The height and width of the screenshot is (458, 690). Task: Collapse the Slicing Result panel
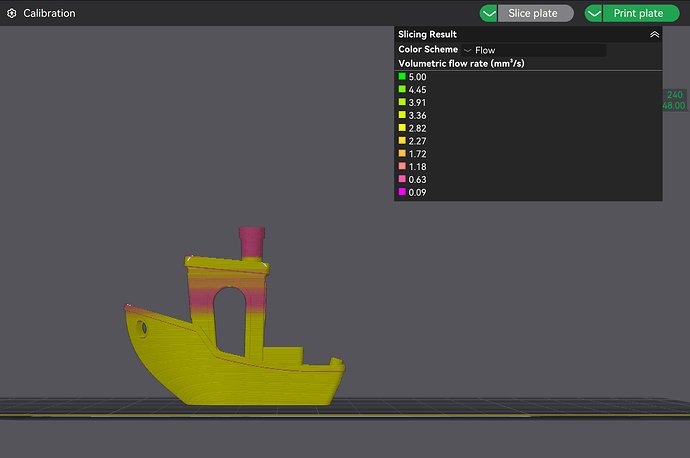[654, 34]
